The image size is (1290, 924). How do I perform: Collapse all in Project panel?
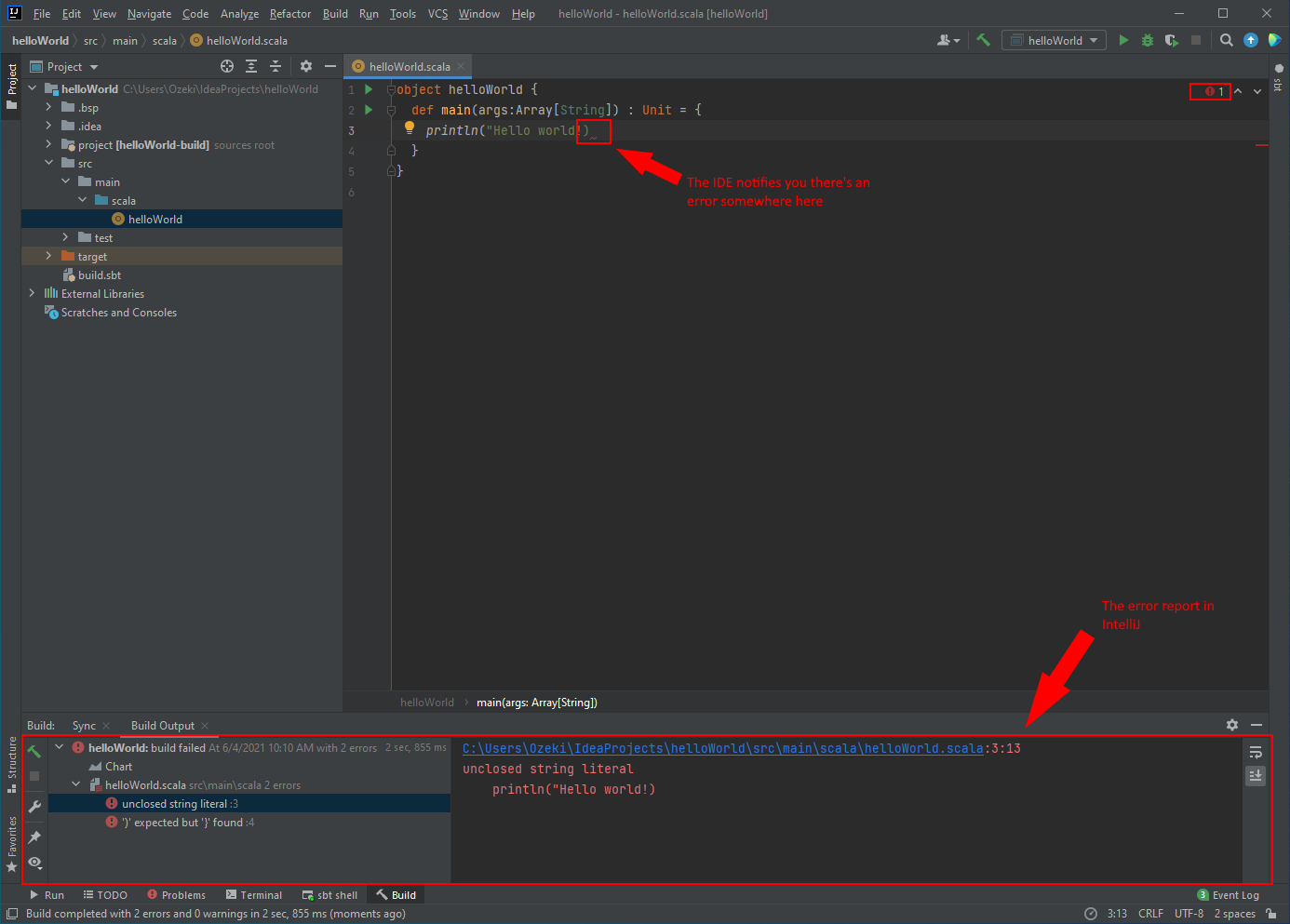[x=275, y=66]
